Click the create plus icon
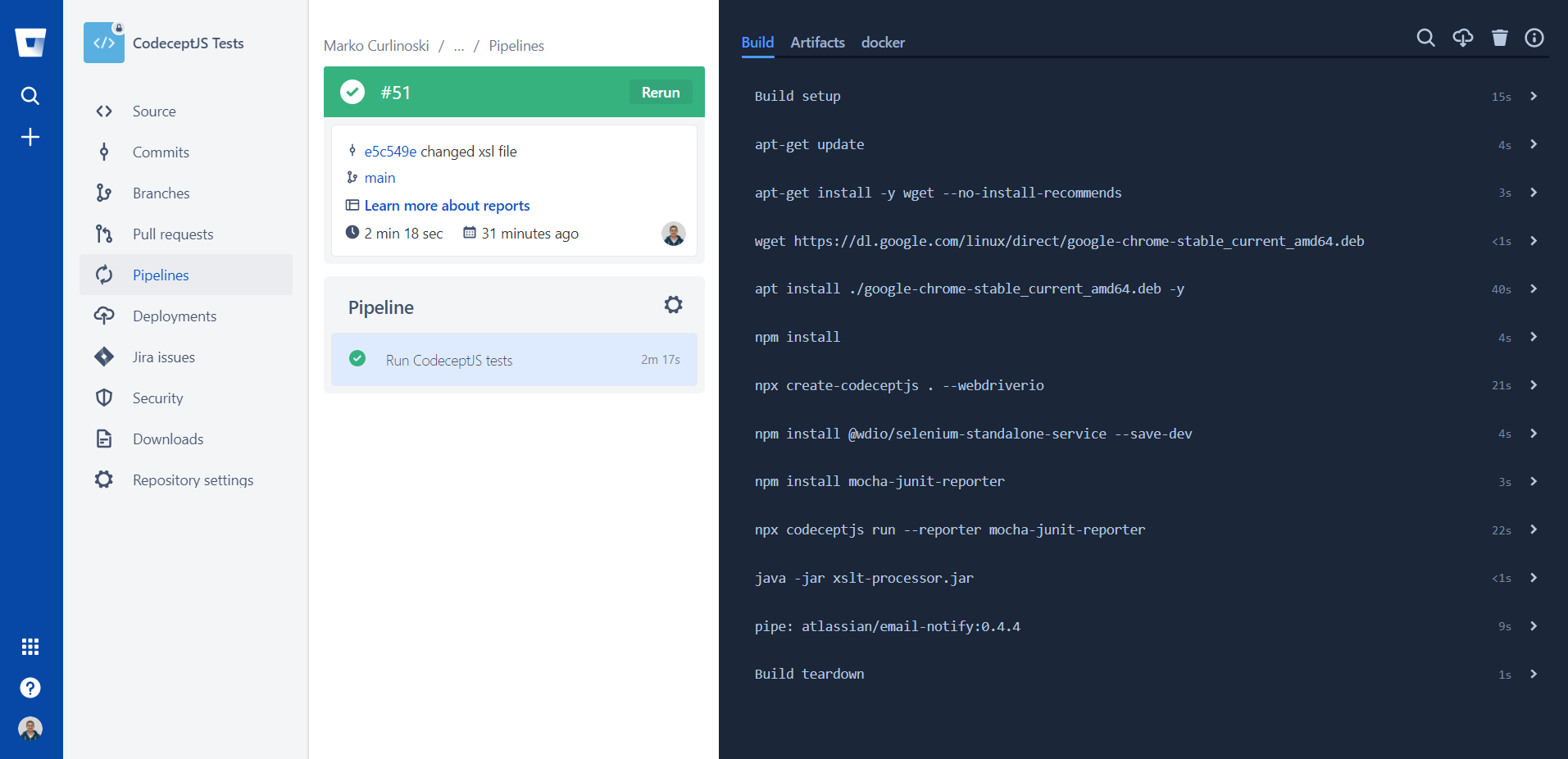Screen dimensions: 1568x759 tap(30, 137)
